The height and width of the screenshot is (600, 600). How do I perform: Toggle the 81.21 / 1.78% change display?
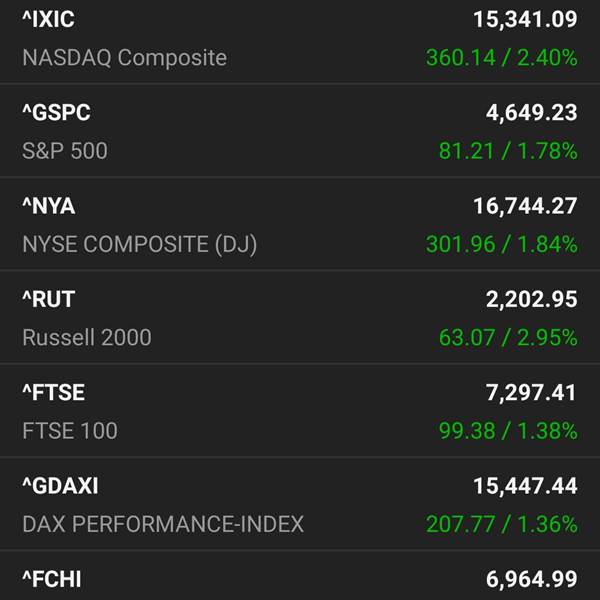click(508, 151)
